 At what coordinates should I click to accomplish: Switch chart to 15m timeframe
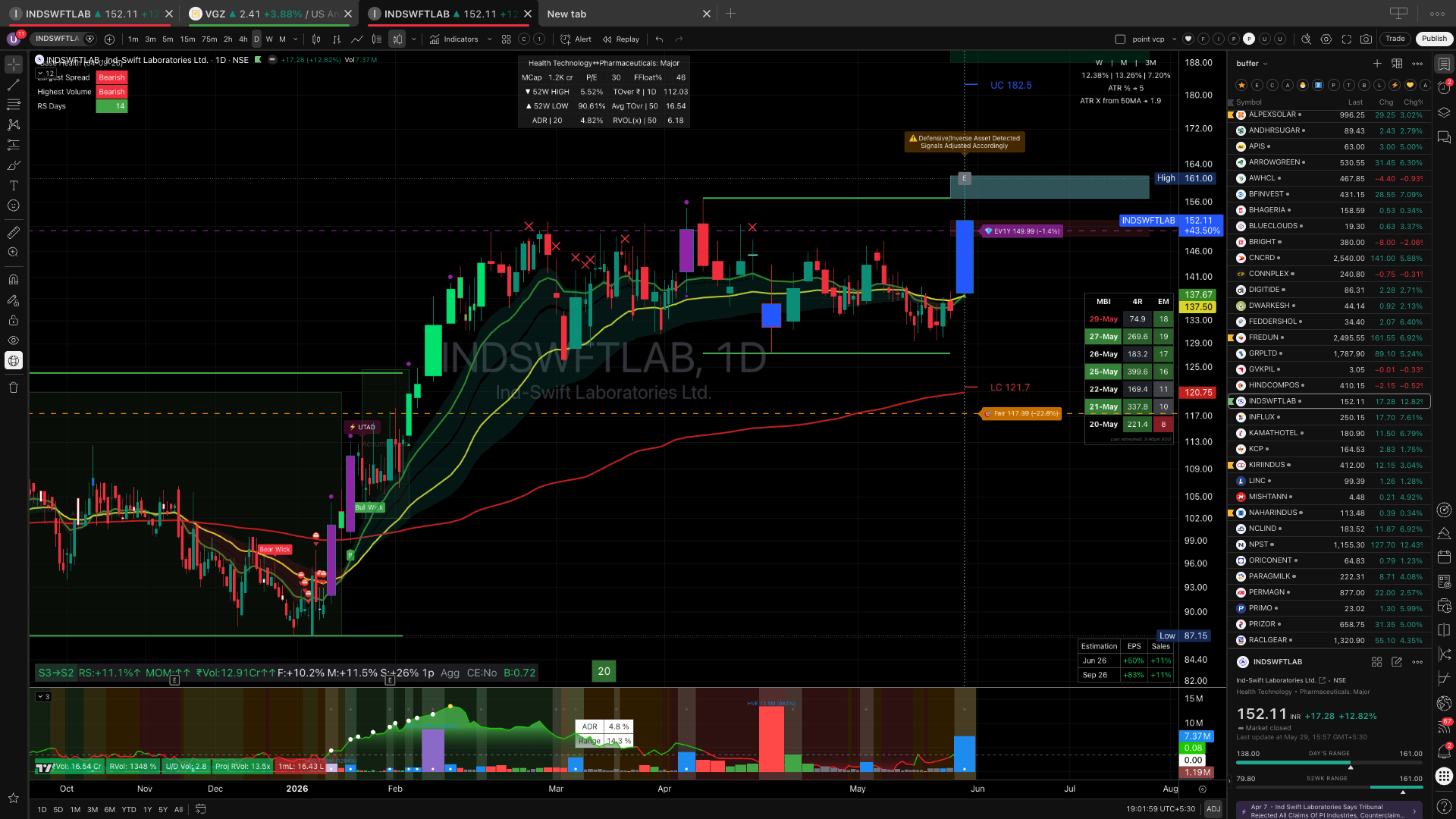[x=187, y=39]
